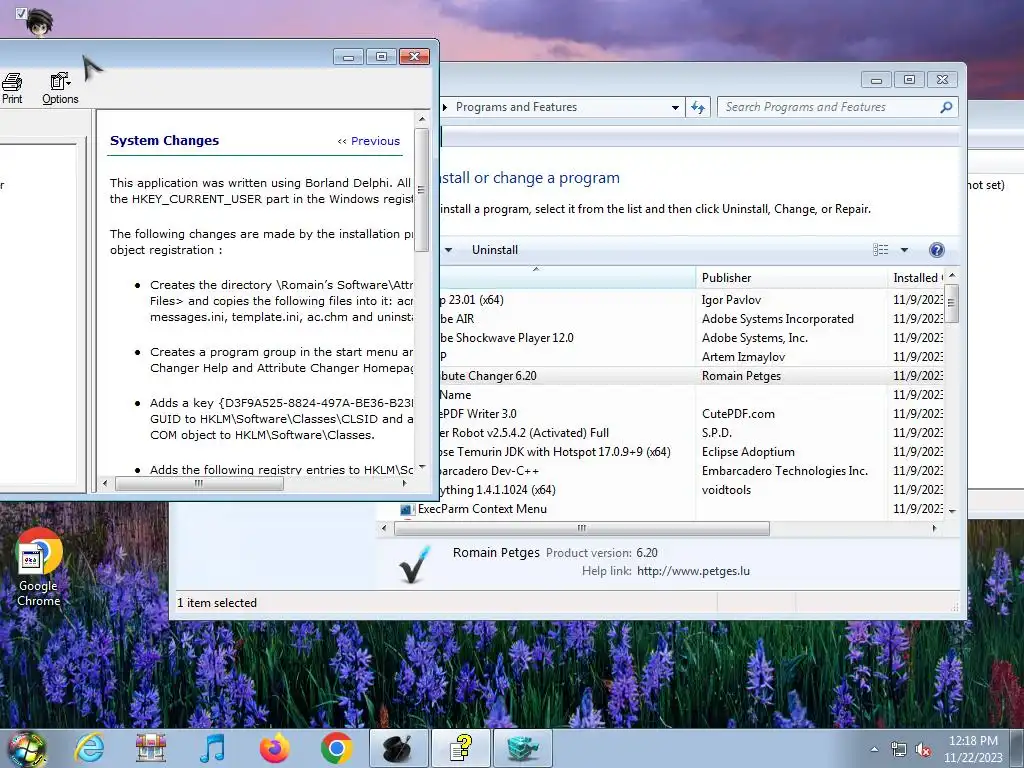The image size is (1024, 768).
Task: Select the Igor Pavlov row
Action: pos(692,300)
